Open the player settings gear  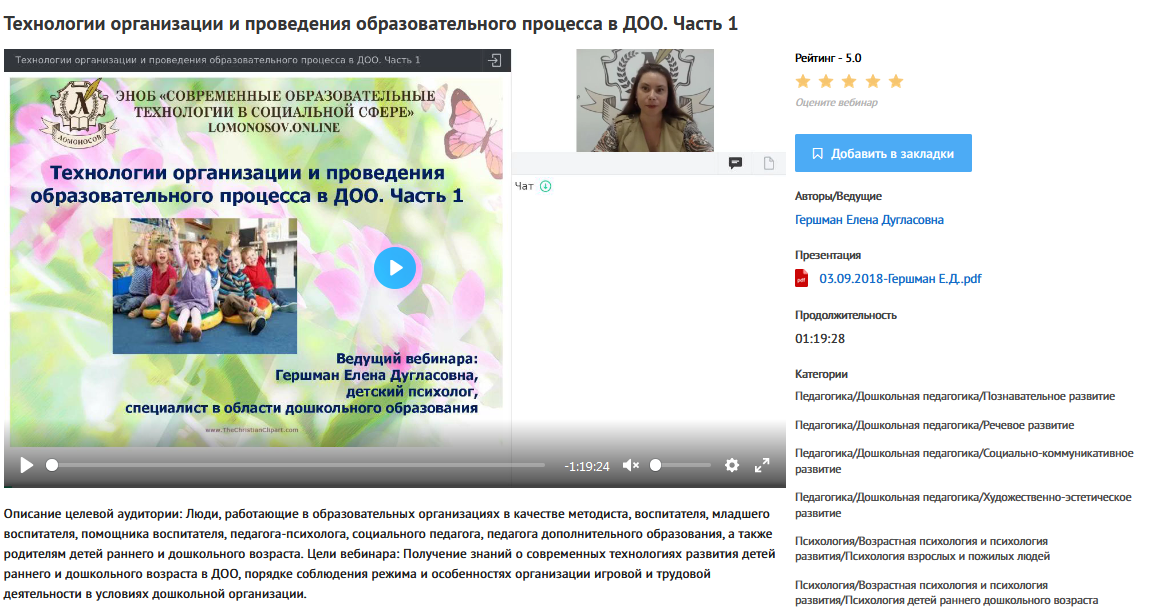732,465
